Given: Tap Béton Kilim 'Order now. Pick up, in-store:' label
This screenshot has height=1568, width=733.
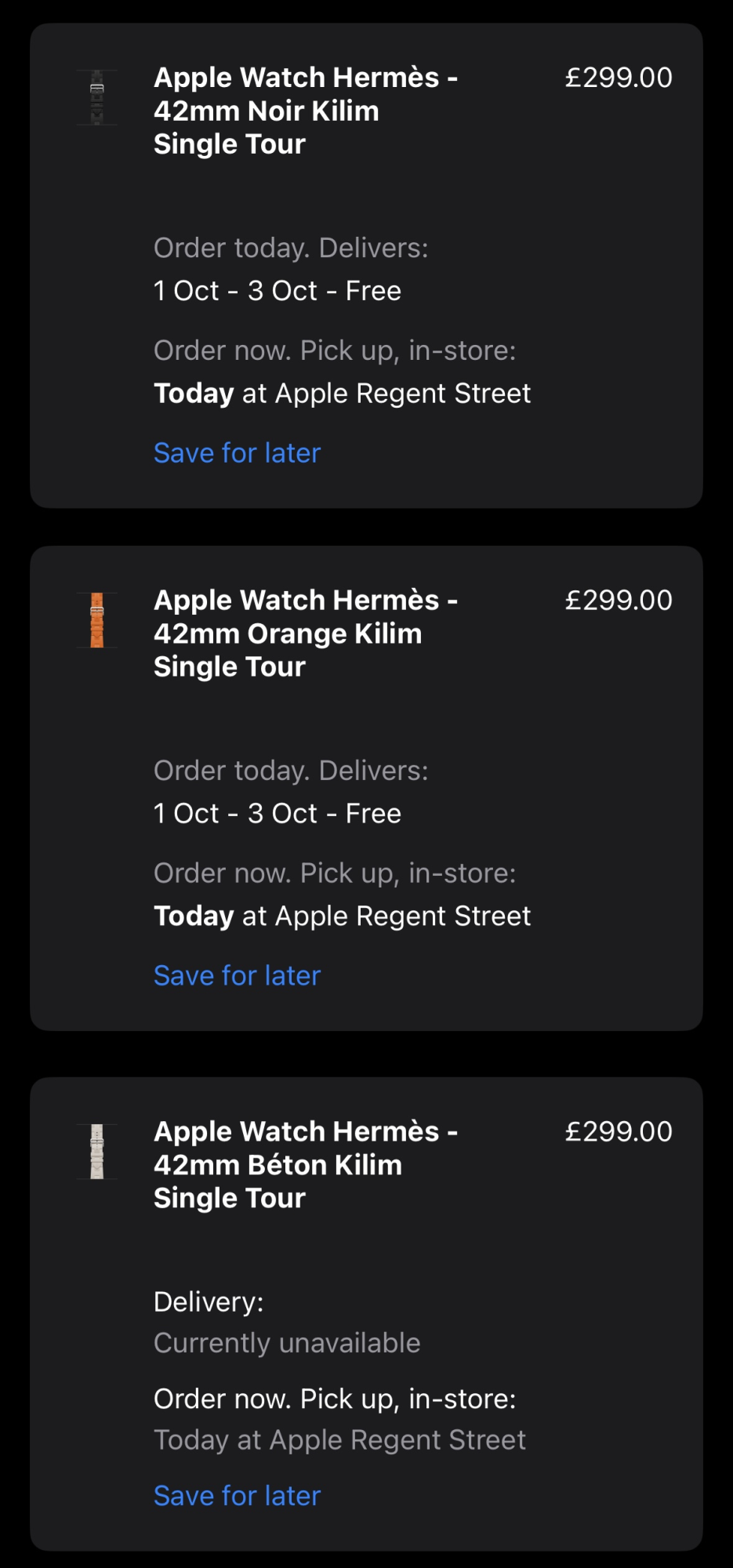Looking at the screenshot, I should click(335, 1399).
